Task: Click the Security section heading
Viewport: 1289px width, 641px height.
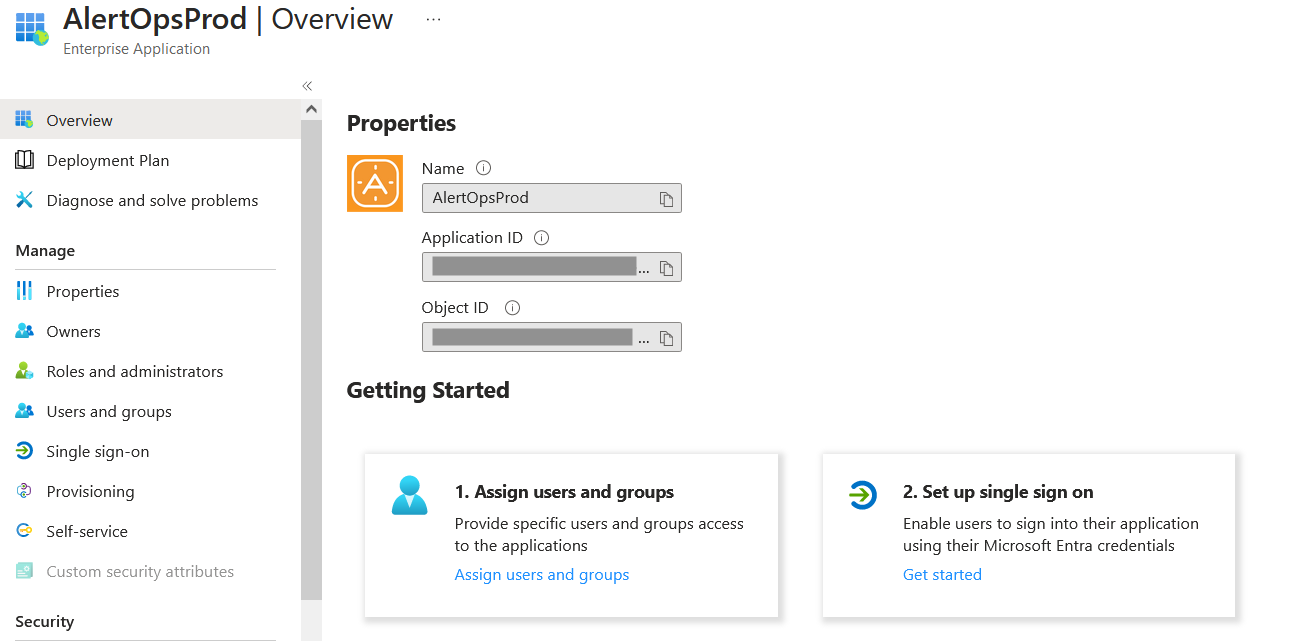Action: (x=45, y=621)
